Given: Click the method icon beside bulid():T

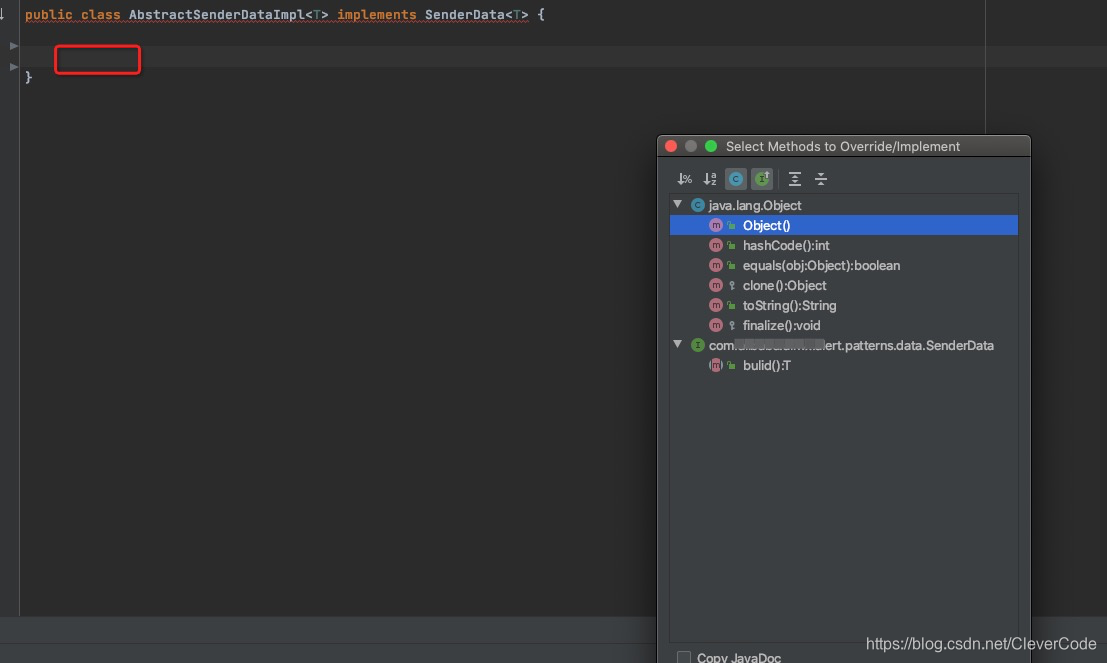Looking at the screenshot, I should (x=716, y=366).
